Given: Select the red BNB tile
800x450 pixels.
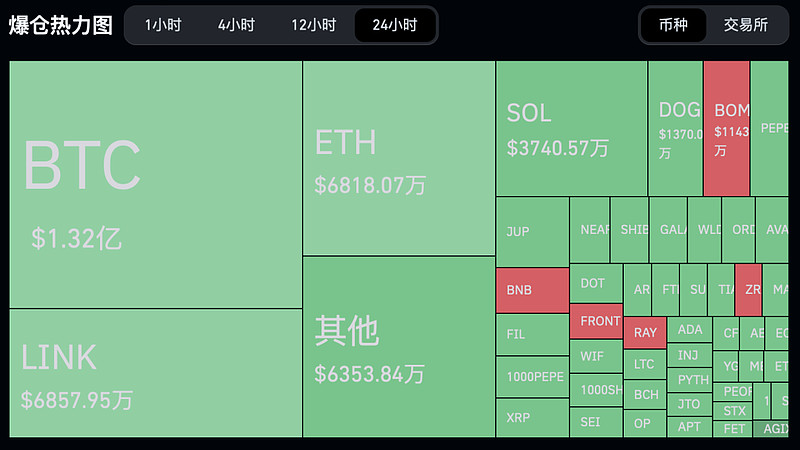Looking at the screenshot, I should pos(532,290).
